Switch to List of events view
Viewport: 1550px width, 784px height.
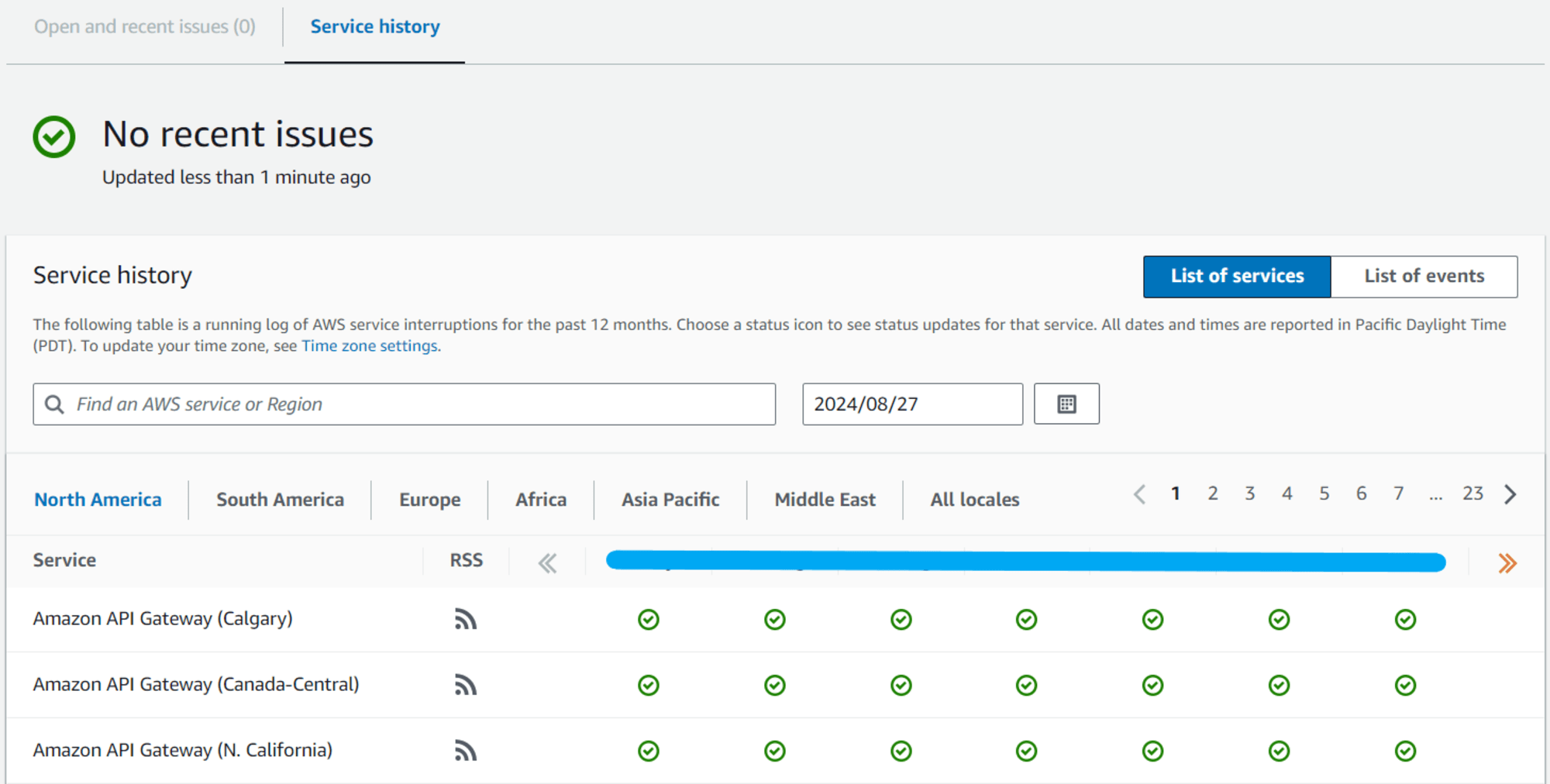coord(1424,277)
